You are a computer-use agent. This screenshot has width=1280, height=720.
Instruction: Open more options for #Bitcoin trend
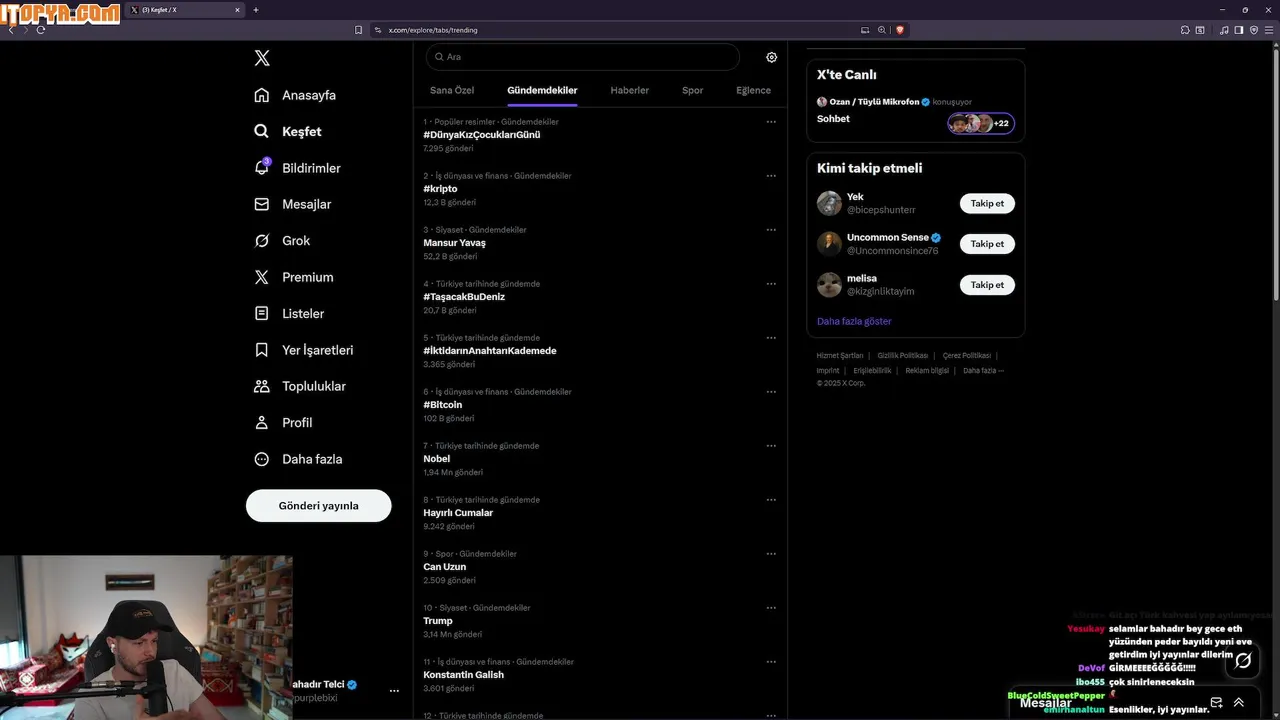771,392
